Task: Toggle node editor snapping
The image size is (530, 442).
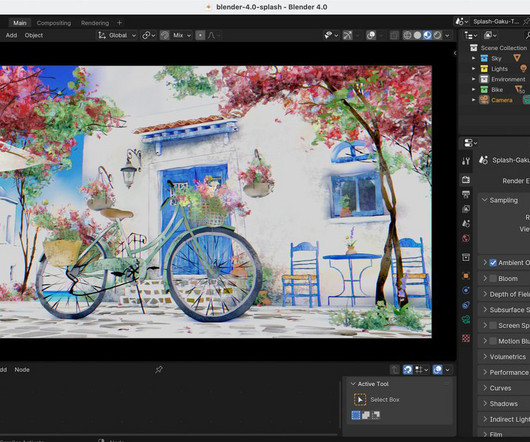Action: click(408, 370)
